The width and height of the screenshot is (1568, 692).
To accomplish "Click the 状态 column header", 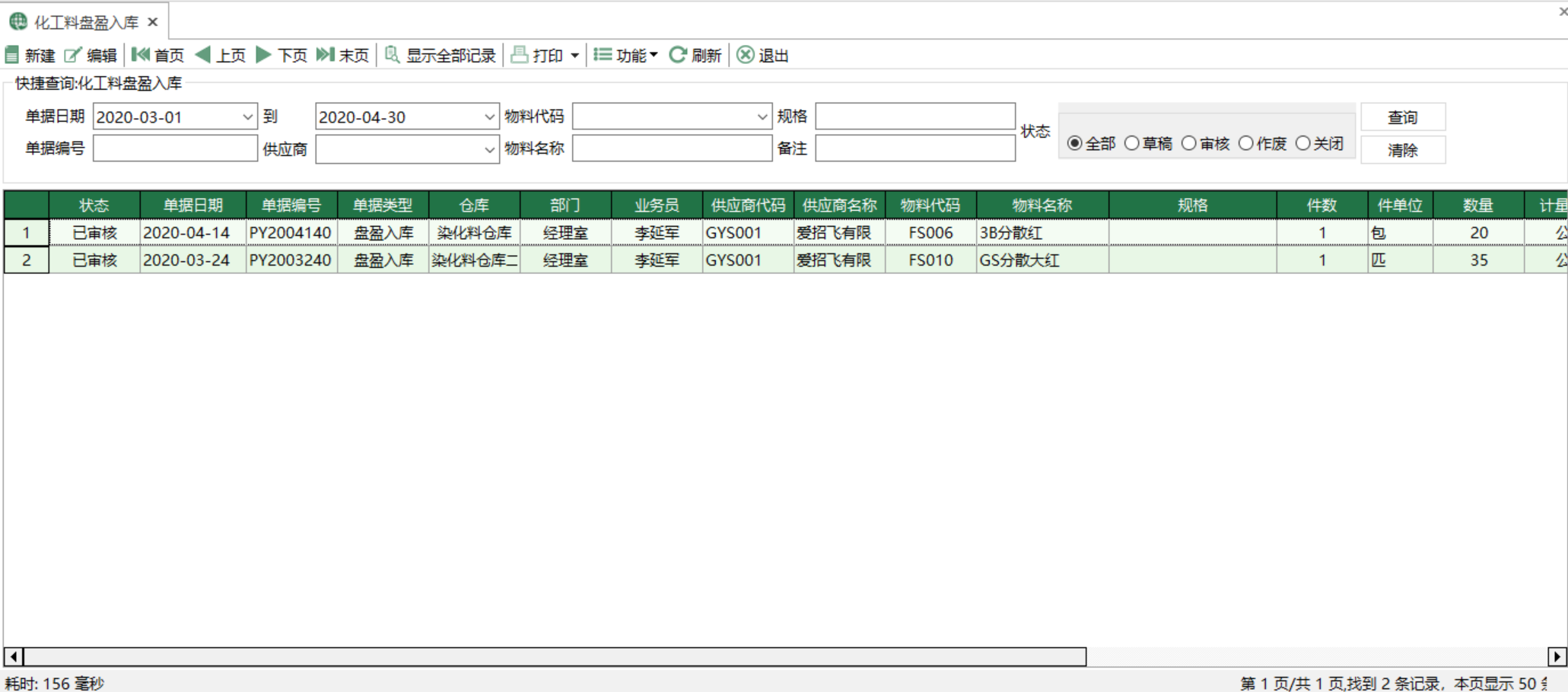I will click(94, 206).
